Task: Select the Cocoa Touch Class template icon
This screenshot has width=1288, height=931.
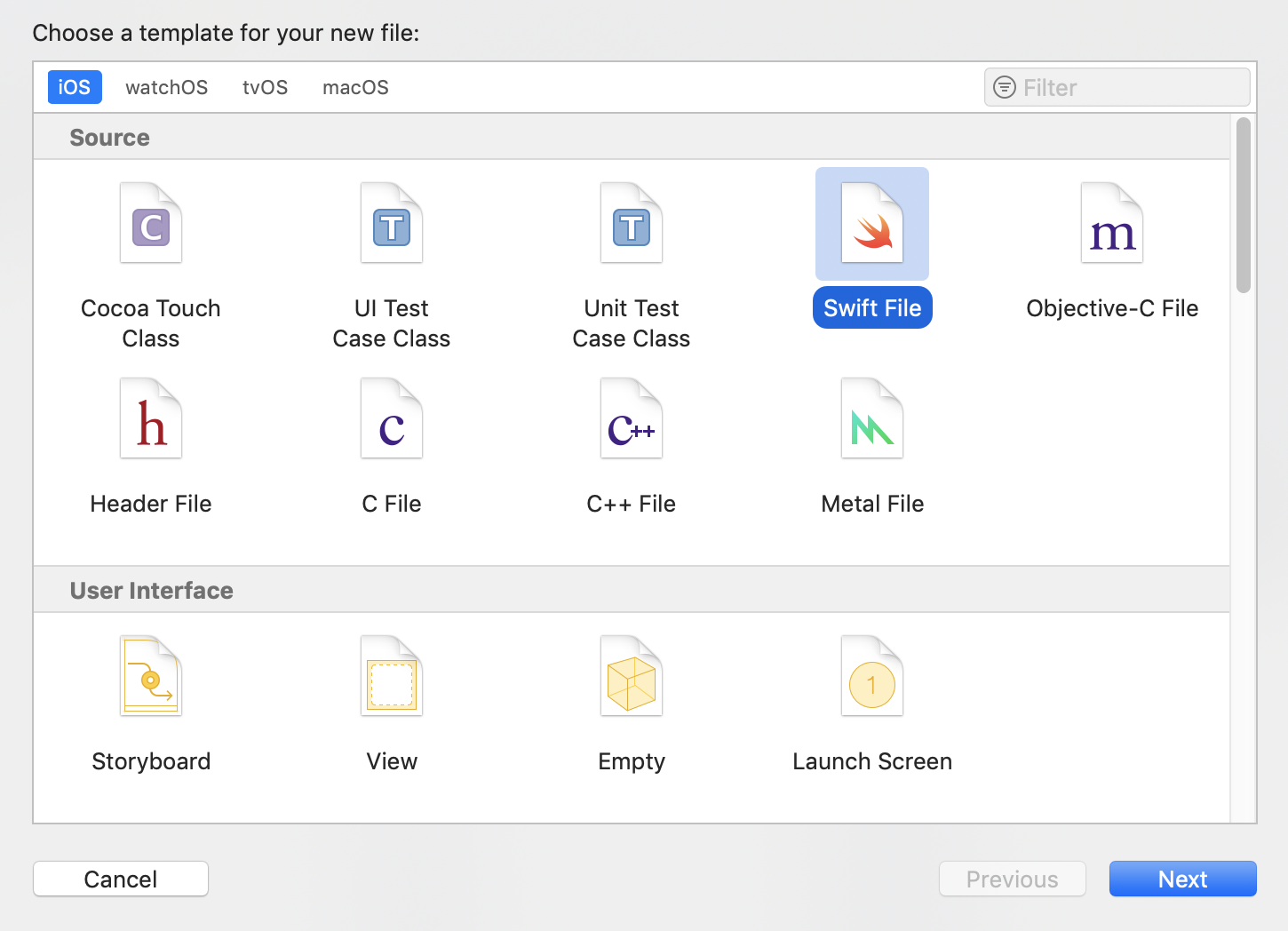Action: pyautogui.click(x=151, y=223)
